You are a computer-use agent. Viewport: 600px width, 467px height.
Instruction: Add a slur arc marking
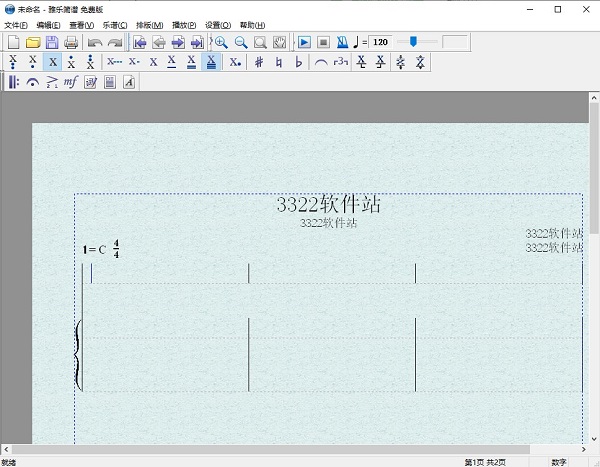(x=321, y=62)
